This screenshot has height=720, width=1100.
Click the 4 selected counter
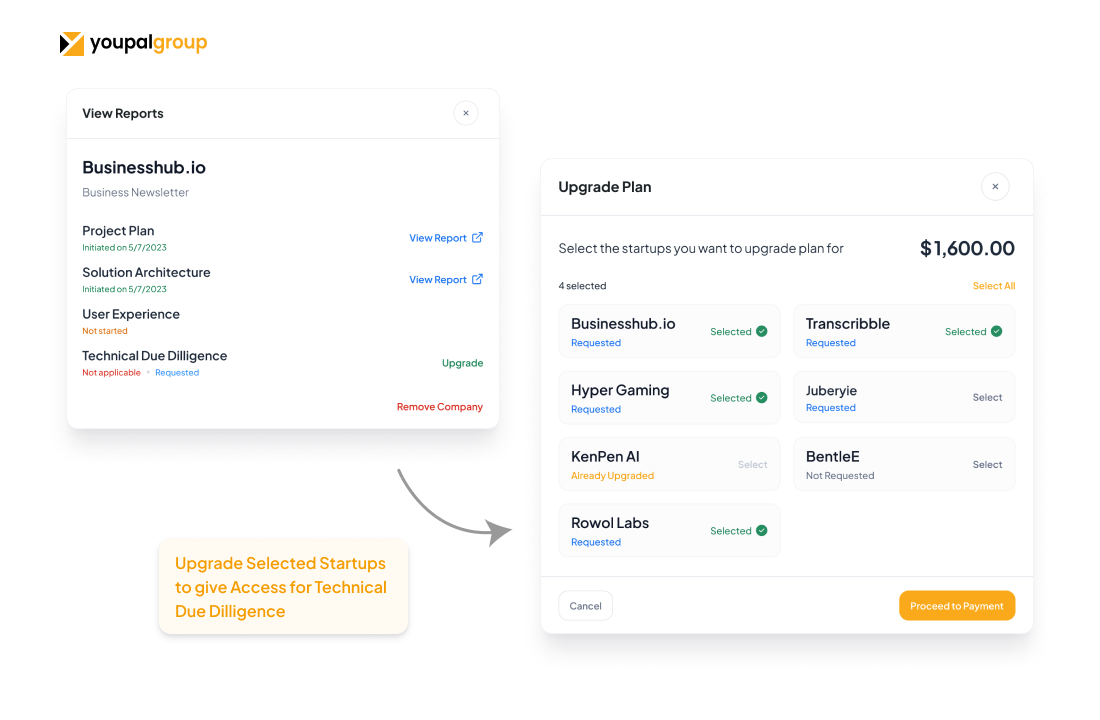pyautogui.click(x=582, y=286)
